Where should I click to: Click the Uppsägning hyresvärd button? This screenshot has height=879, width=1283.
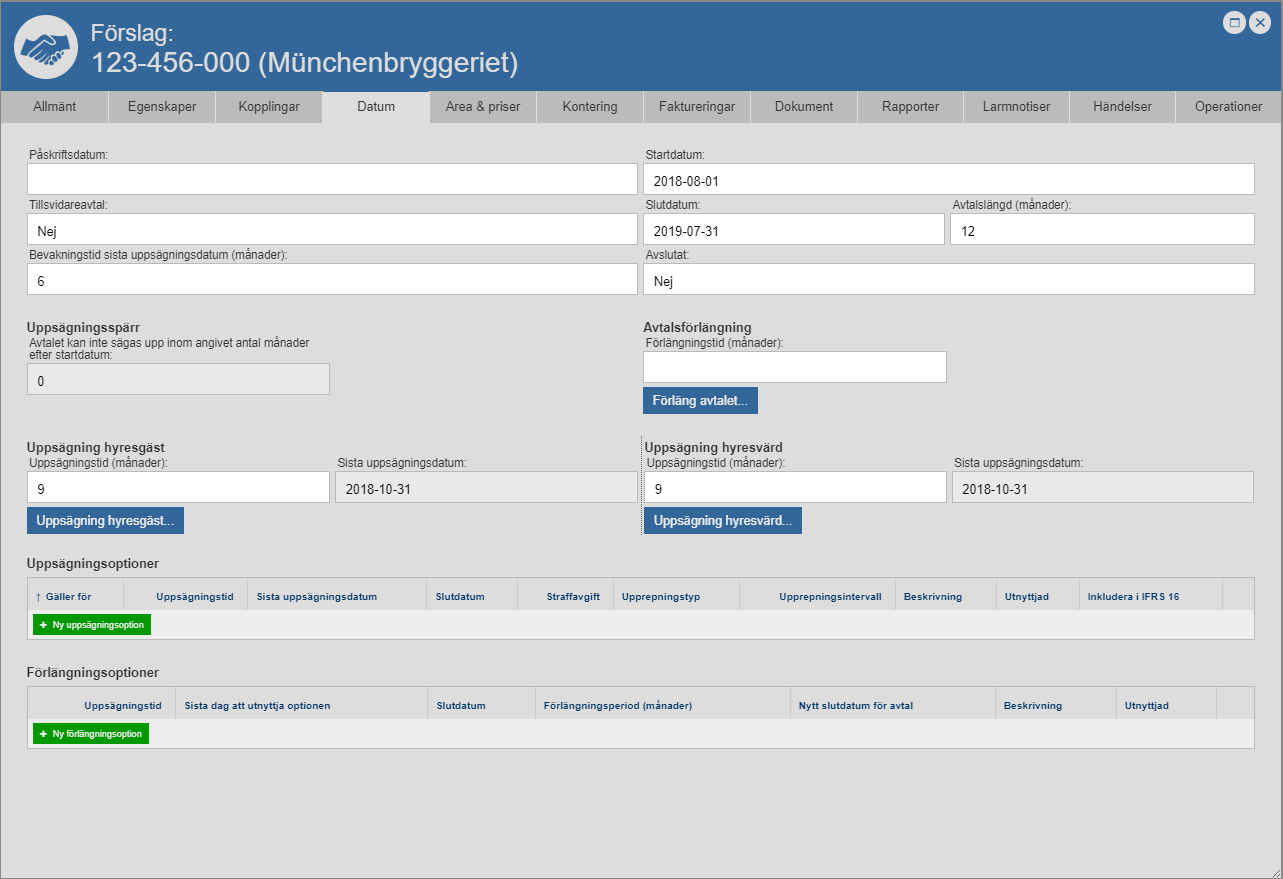722,521
